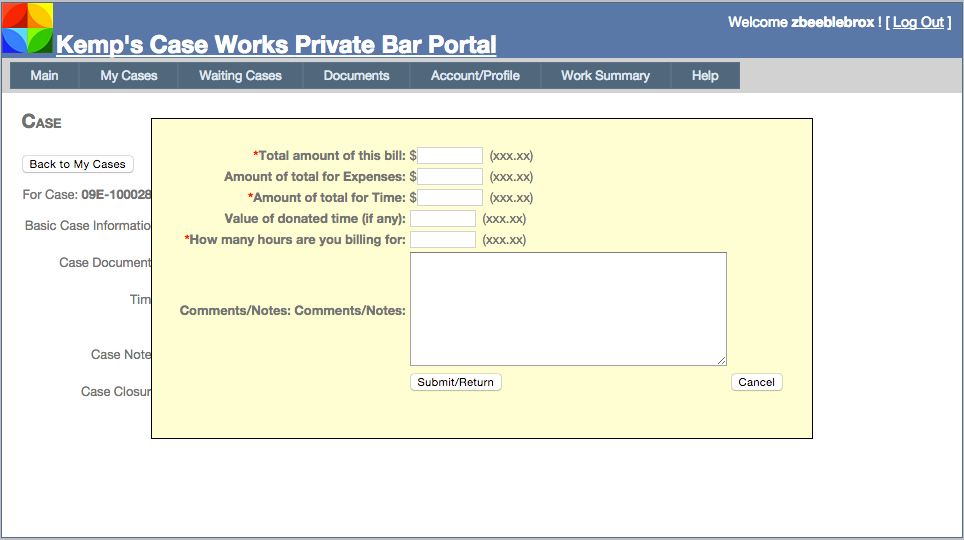964x540 pixels.
Task: Select the Documents navigation tab
Action: (x=356, y=75)
